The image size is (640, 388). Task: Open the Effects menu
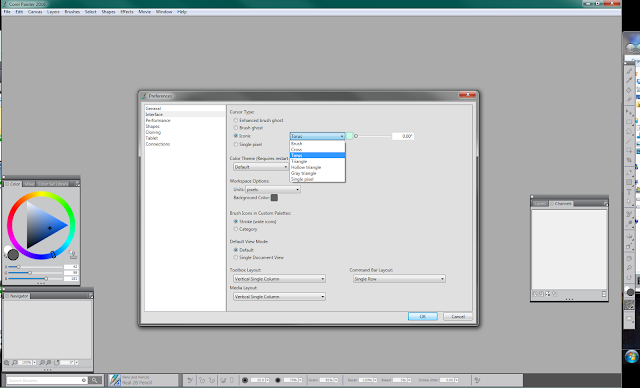[127, 12]
